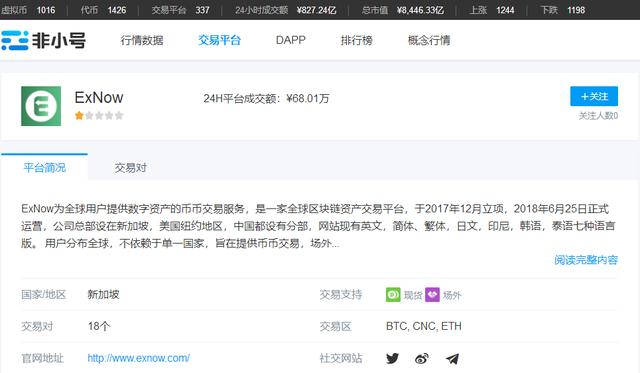Open the http://www.exnow.com/ link
This screenshot has width=640, height=373.
[139, 358]
